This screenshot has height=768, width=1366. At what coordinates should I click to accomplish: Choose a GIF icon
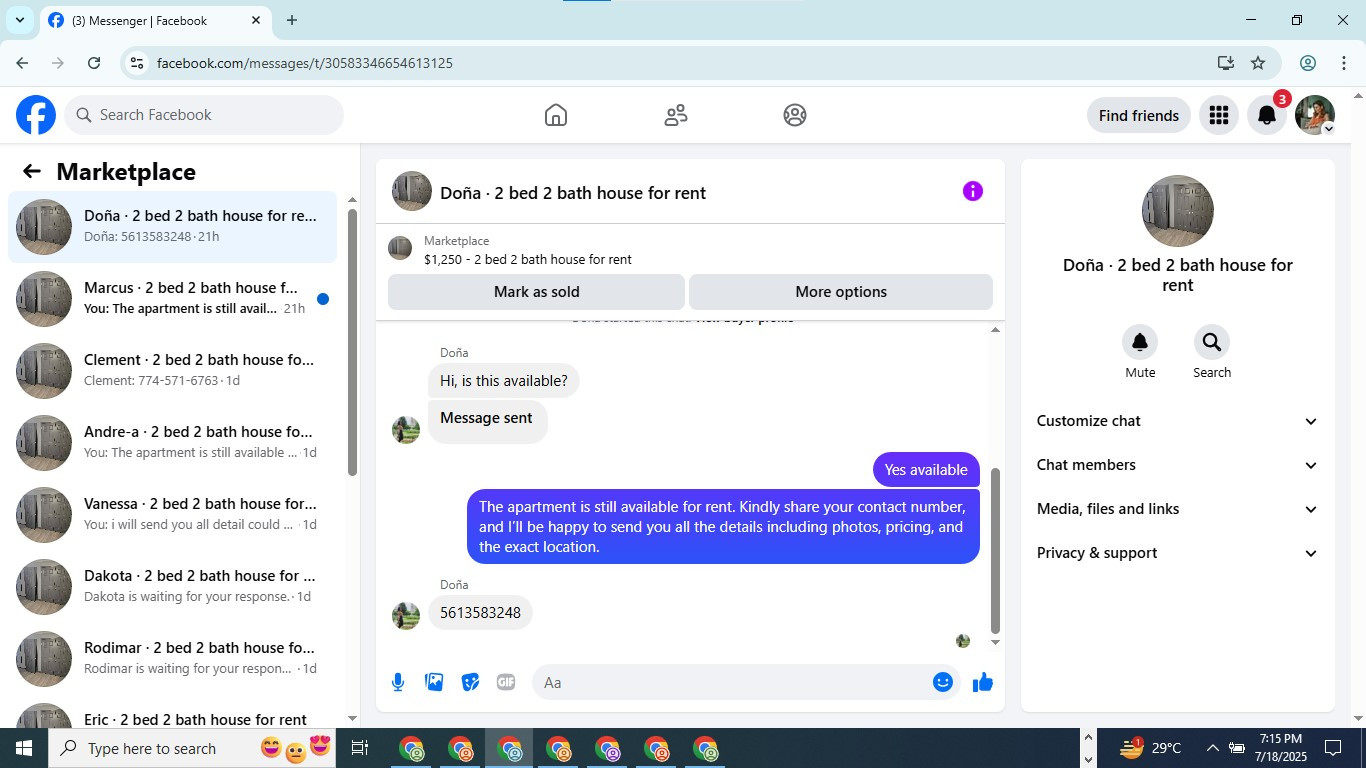click(x=506, y=682)
